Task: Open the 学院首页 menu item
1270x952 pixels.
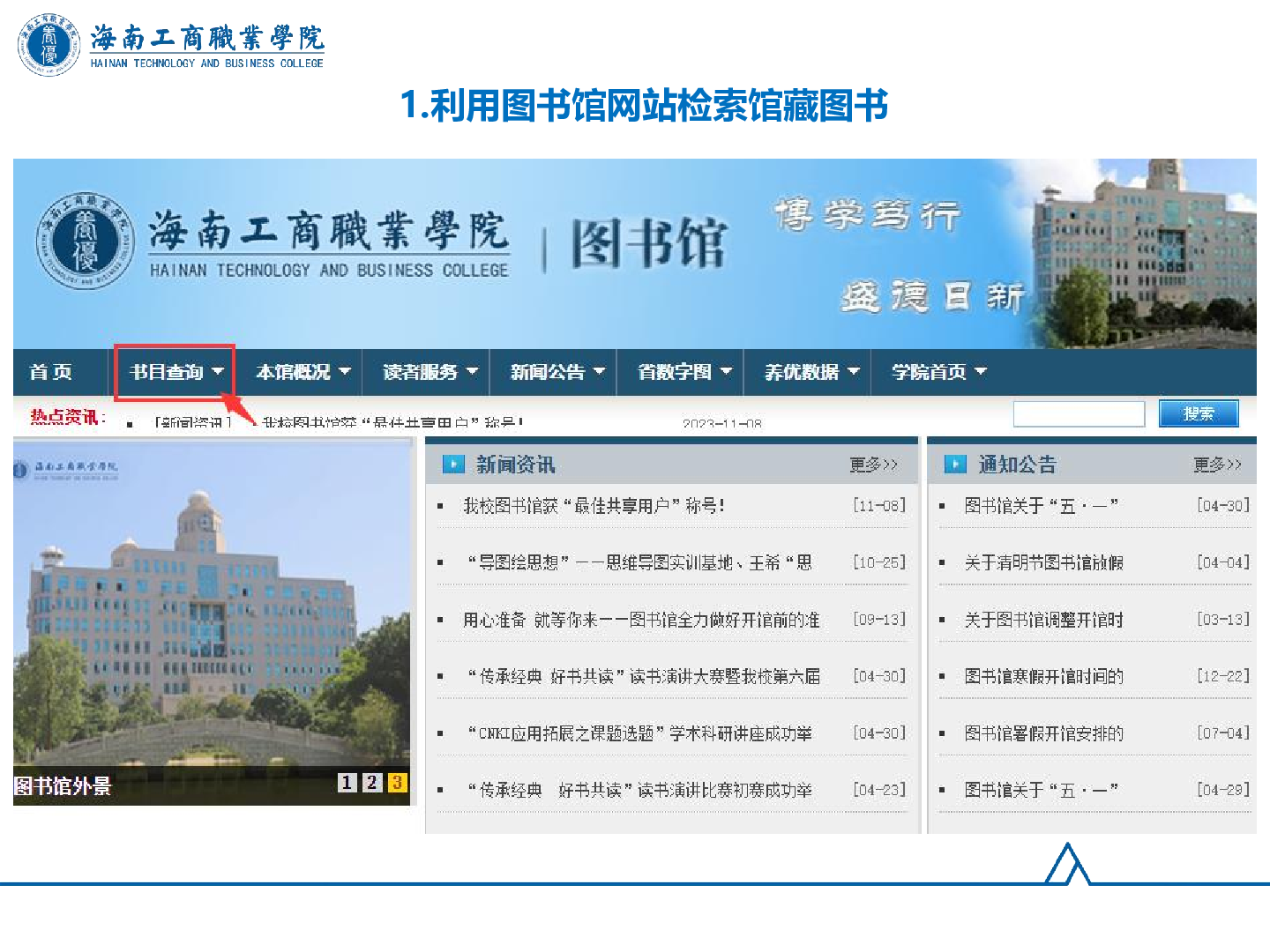Action: click(938, 372)
